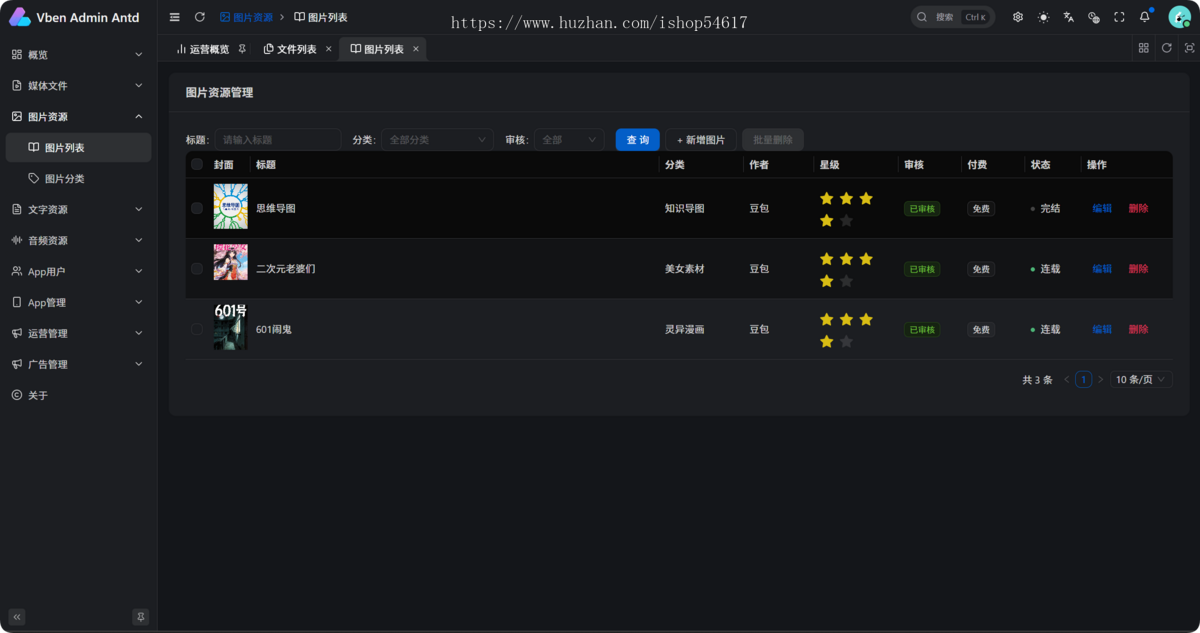The image size is (1200, 633).
Task: Open the 审核 filter dropdown
Action: pos(569,140)
